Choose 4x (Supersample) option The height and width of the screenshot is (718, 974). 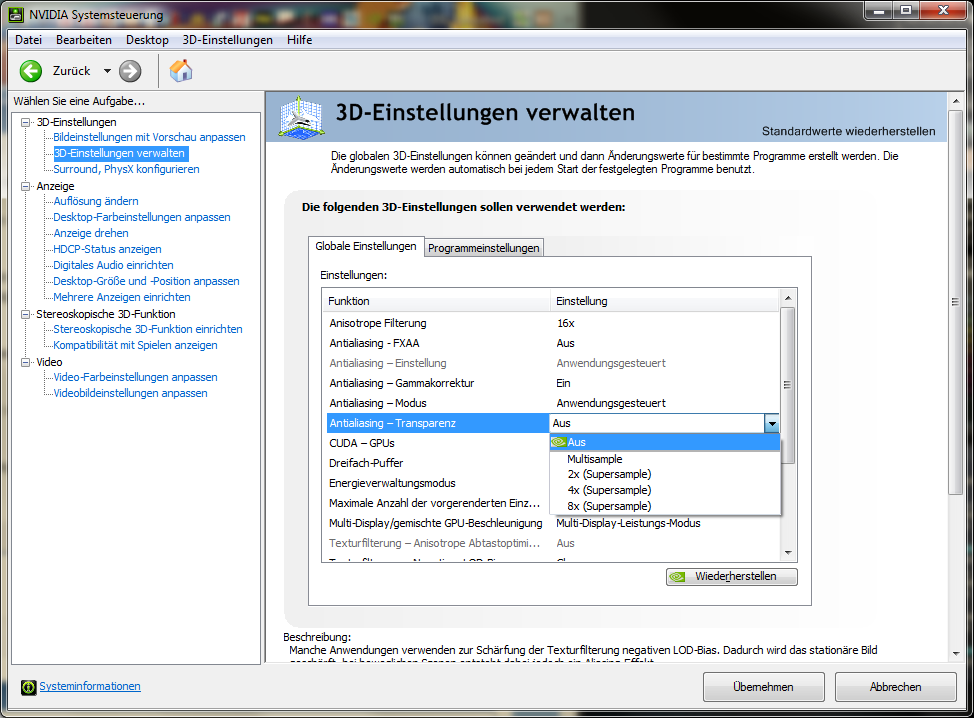665,491
